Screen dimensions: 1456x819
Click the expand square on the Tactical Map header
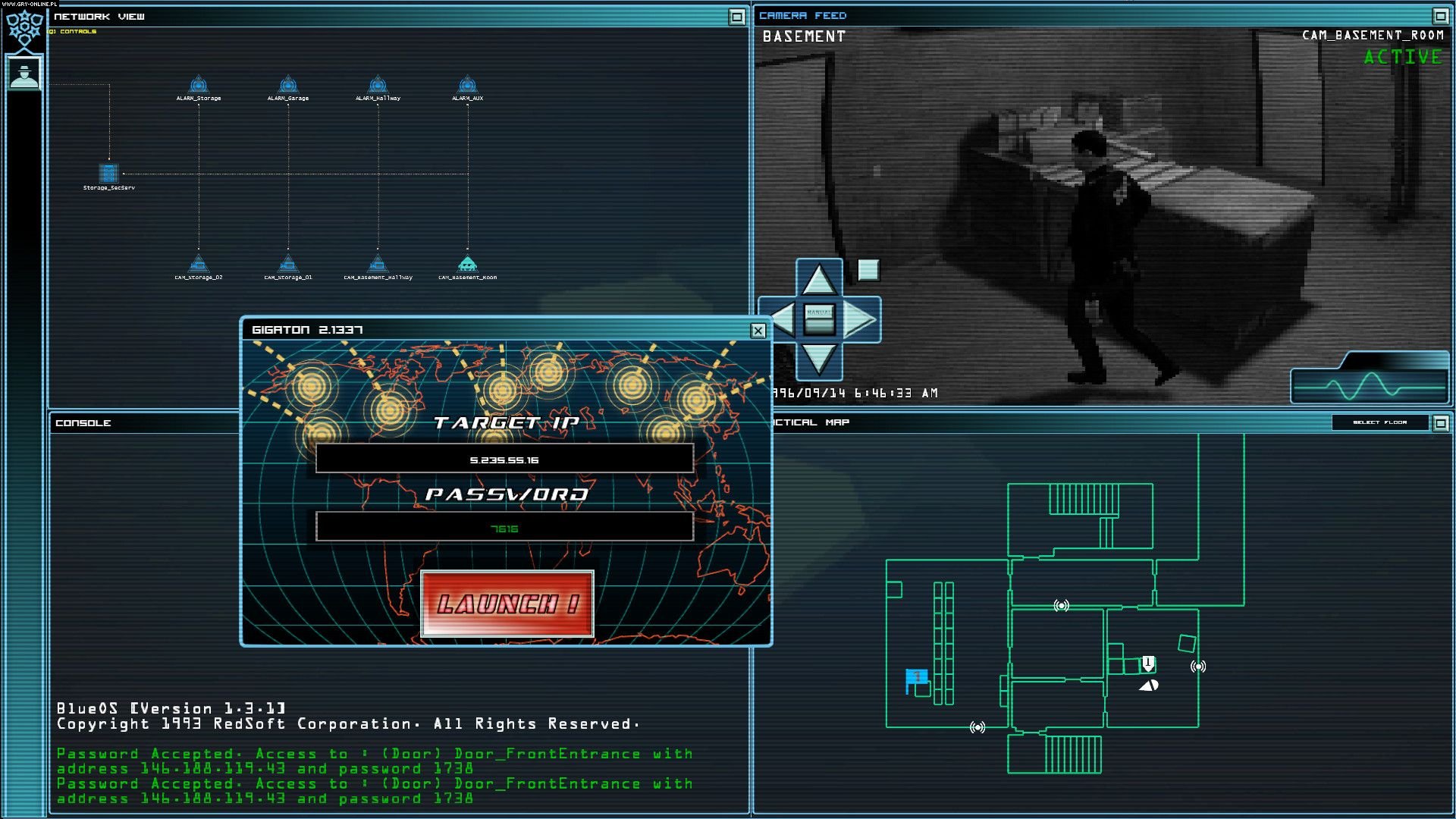(x=1440, y=422)
